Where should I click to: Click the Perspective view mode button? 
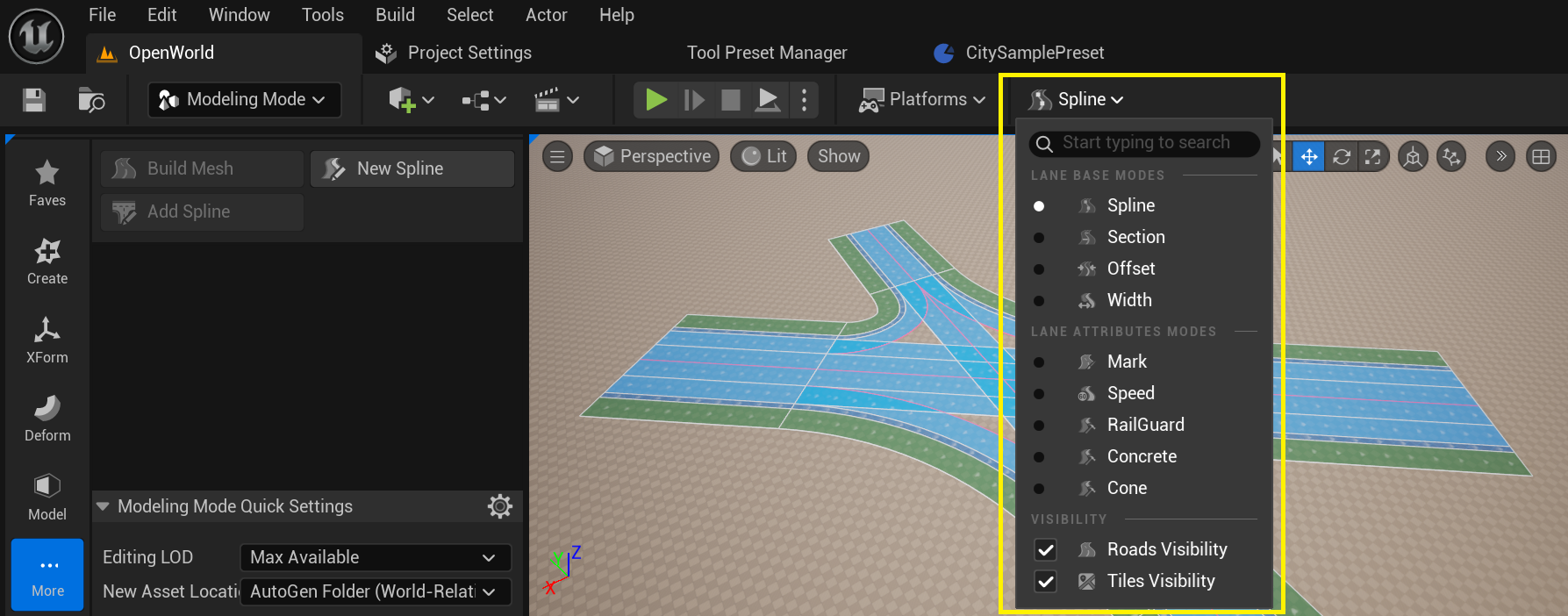point(652,156)
